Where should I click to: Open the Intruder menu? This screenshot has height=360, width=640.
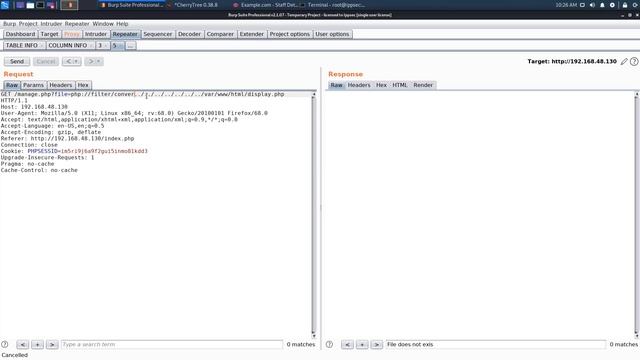51,24
